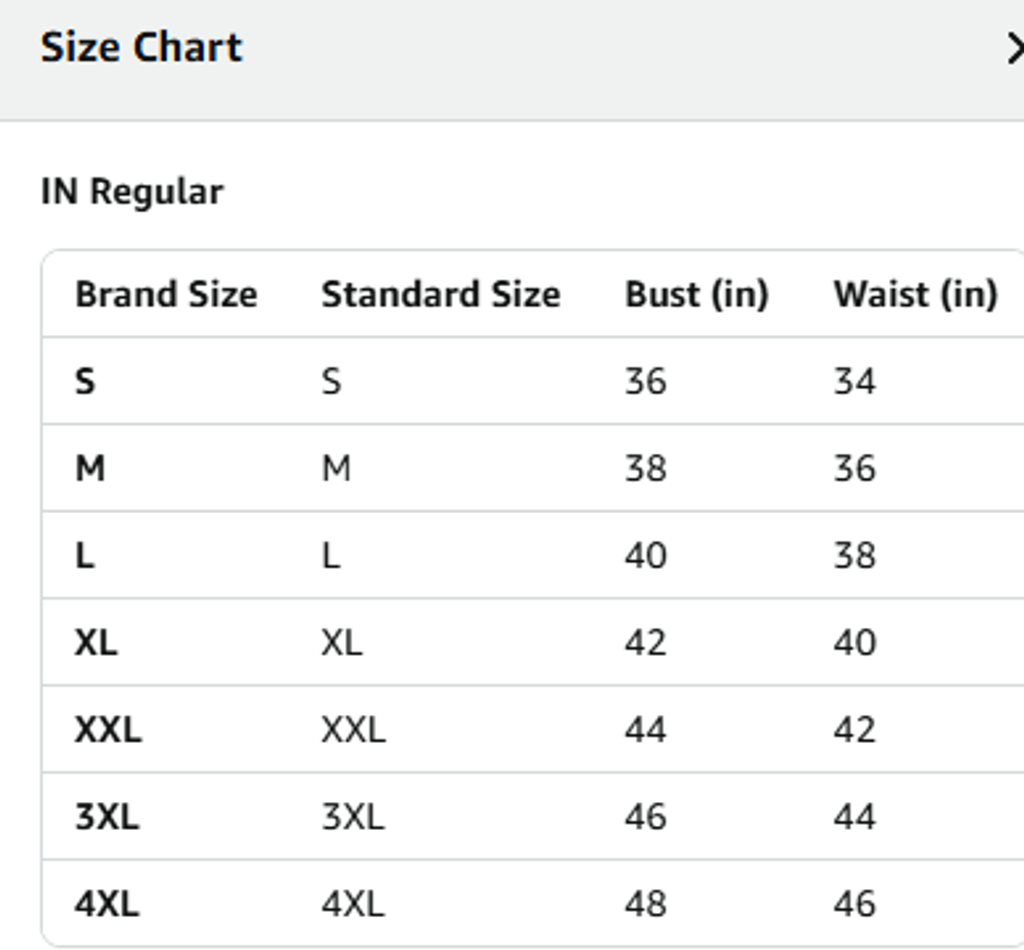Click the Standard Size column header
Viewport: 1024px width, 950px height.
(440, 294)
